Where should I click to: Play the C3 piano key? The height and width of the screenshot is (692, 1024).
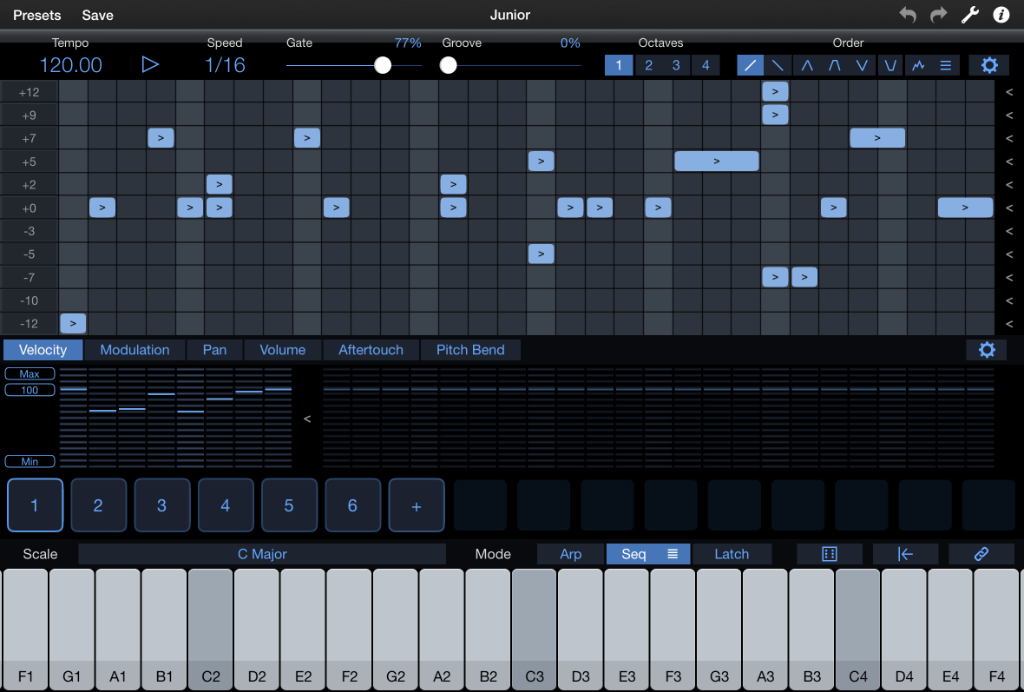click(x=534, y=629)
